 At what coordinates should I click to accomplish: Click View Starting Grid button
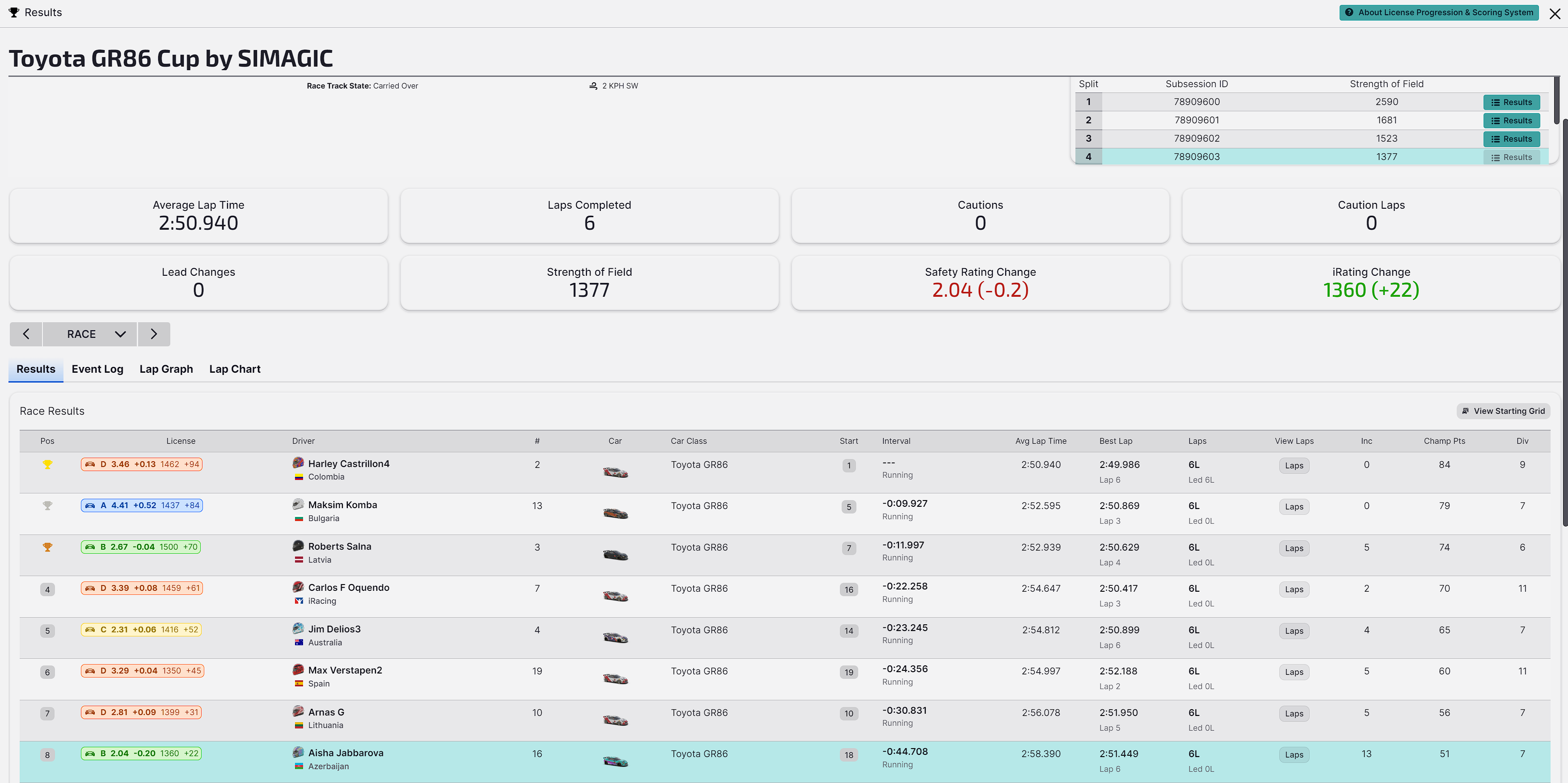coord(1503,411)
